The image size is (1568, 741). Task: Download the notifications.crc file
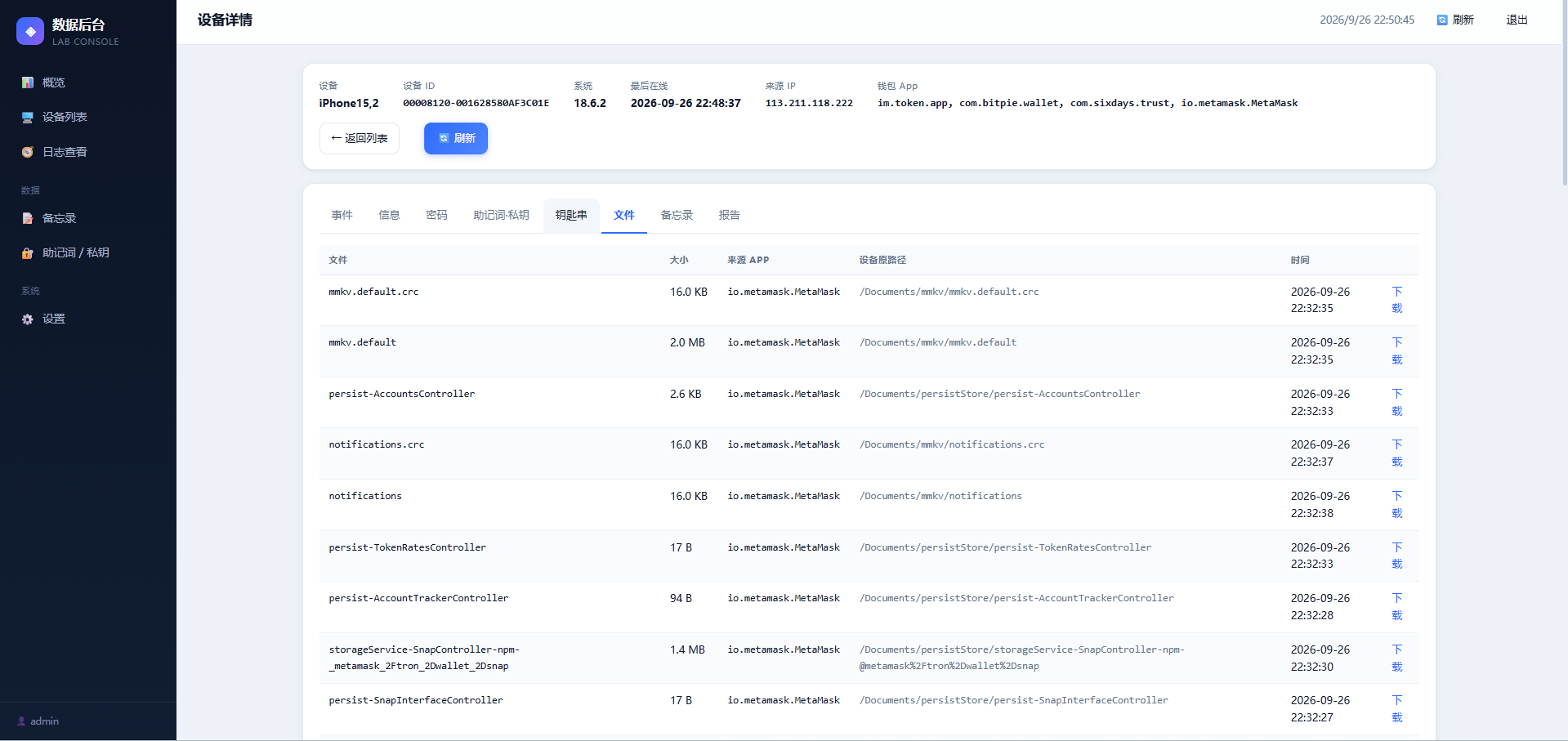tap(1397, 453)
